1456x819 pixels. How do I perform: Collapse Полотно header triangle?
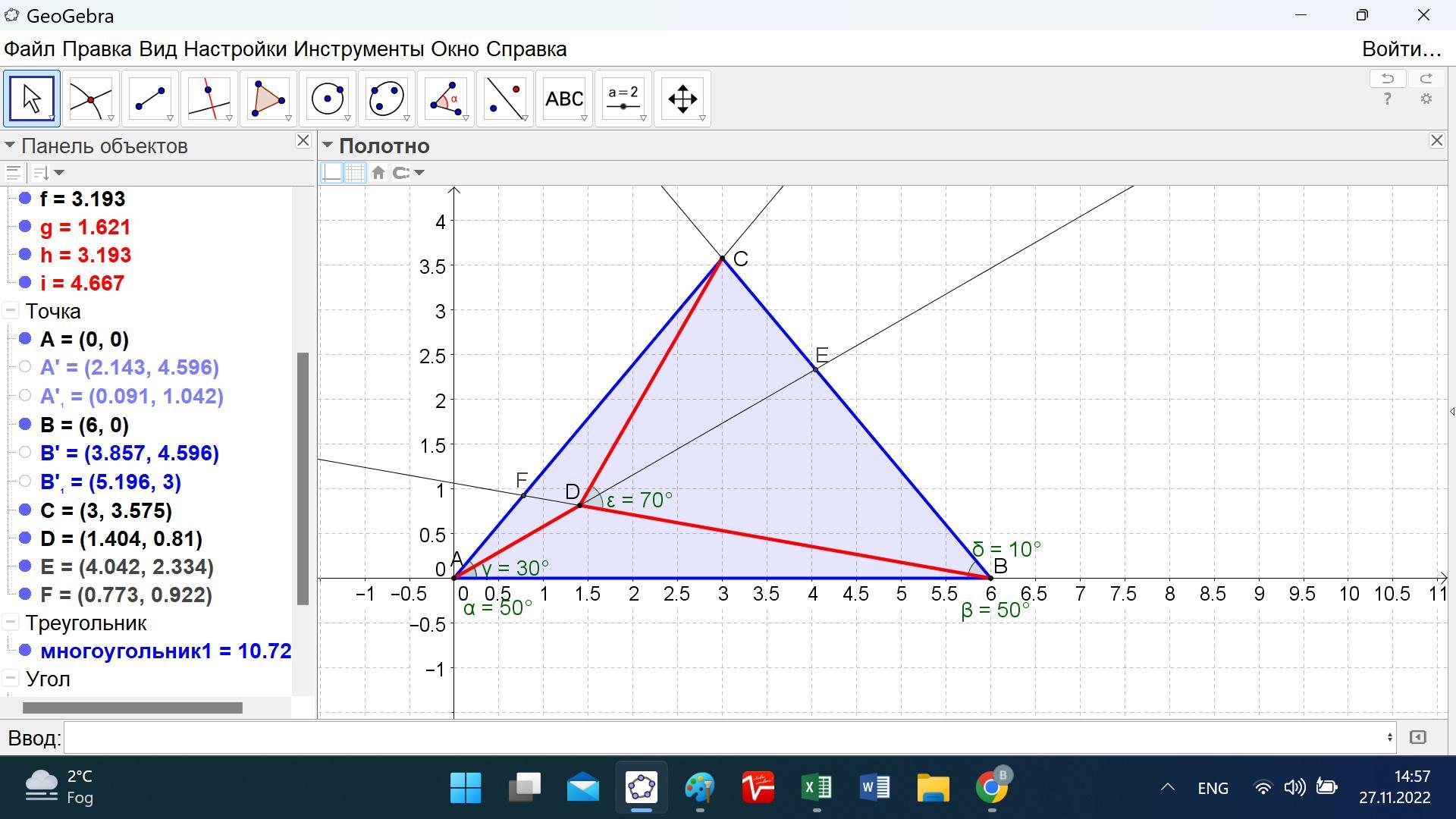point(327,145)
